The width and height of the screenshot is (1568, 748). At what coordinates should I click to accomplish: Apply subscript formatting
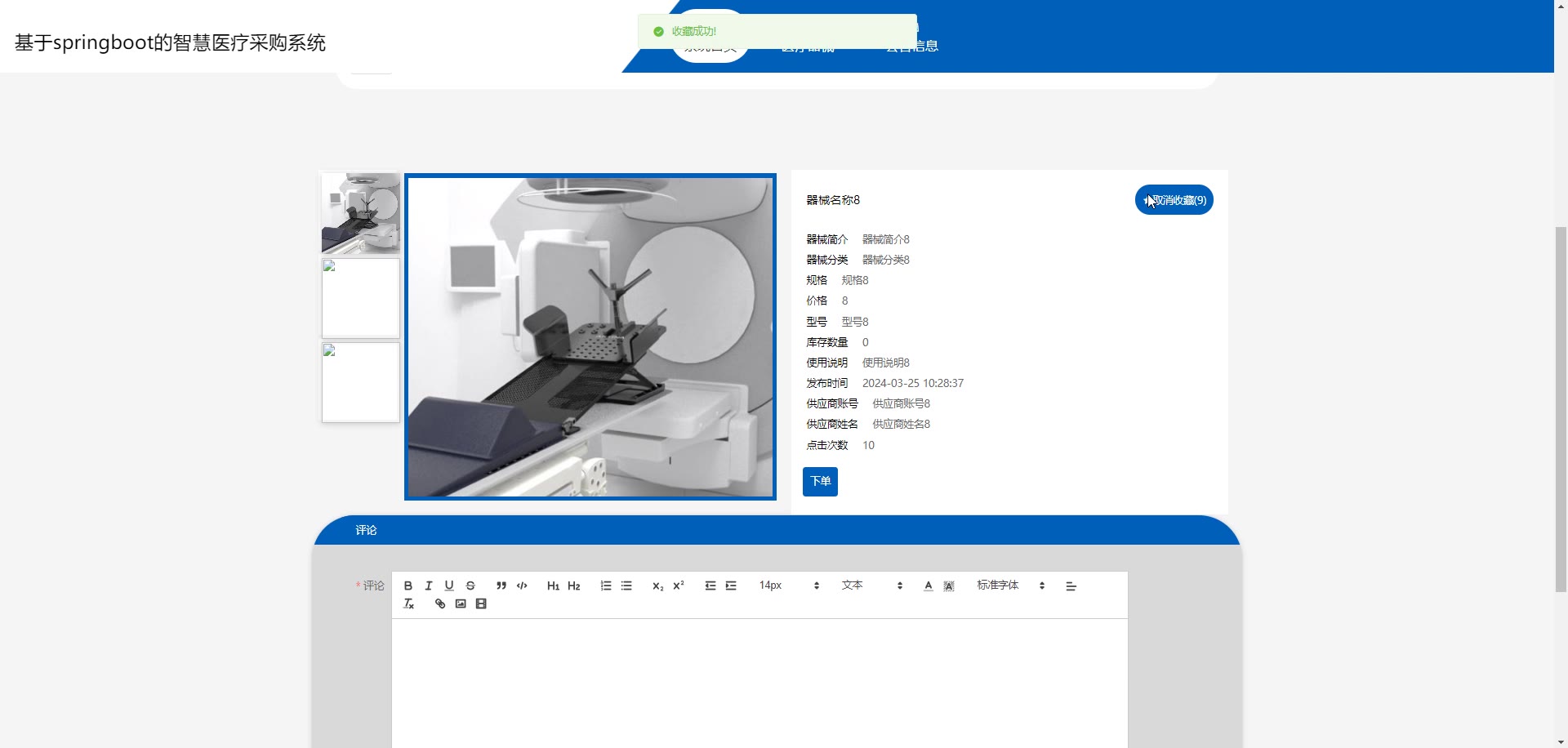tap(657, 585)
